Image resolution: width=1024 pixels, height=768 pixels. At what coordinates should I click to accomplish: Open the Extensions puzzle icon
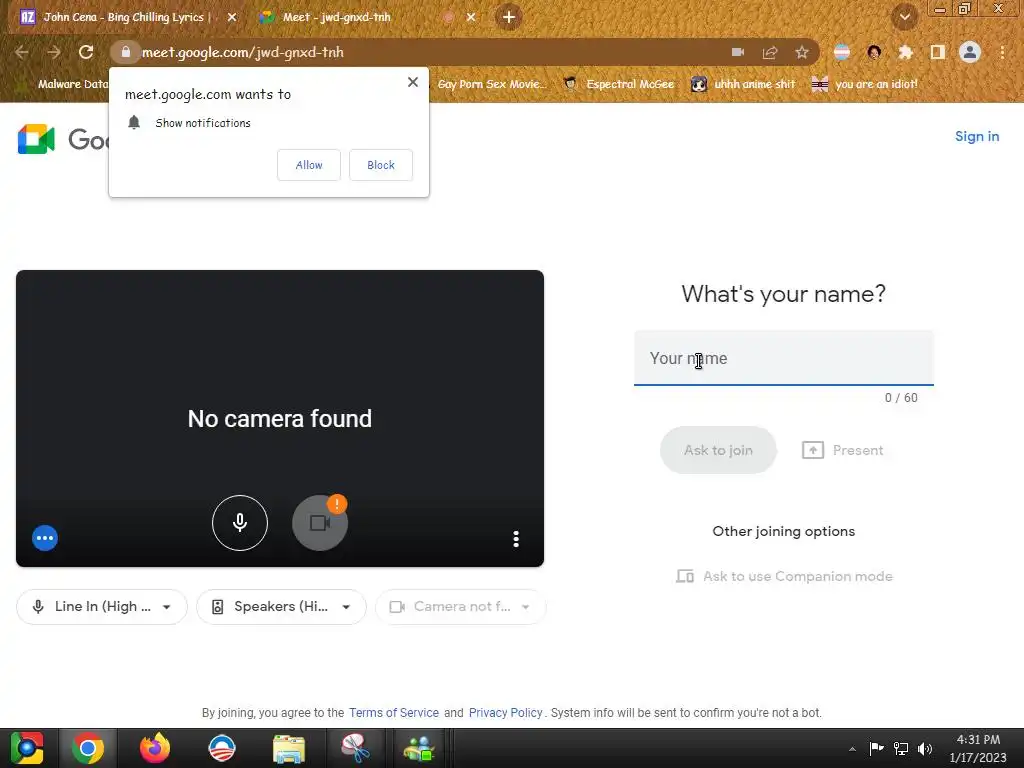coord(905,52)
